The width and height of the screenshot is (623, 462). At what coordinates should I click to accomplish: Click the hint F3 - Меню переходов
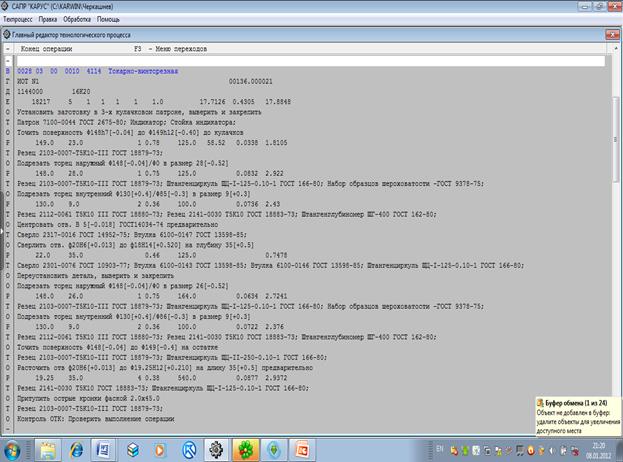(170, 49)
